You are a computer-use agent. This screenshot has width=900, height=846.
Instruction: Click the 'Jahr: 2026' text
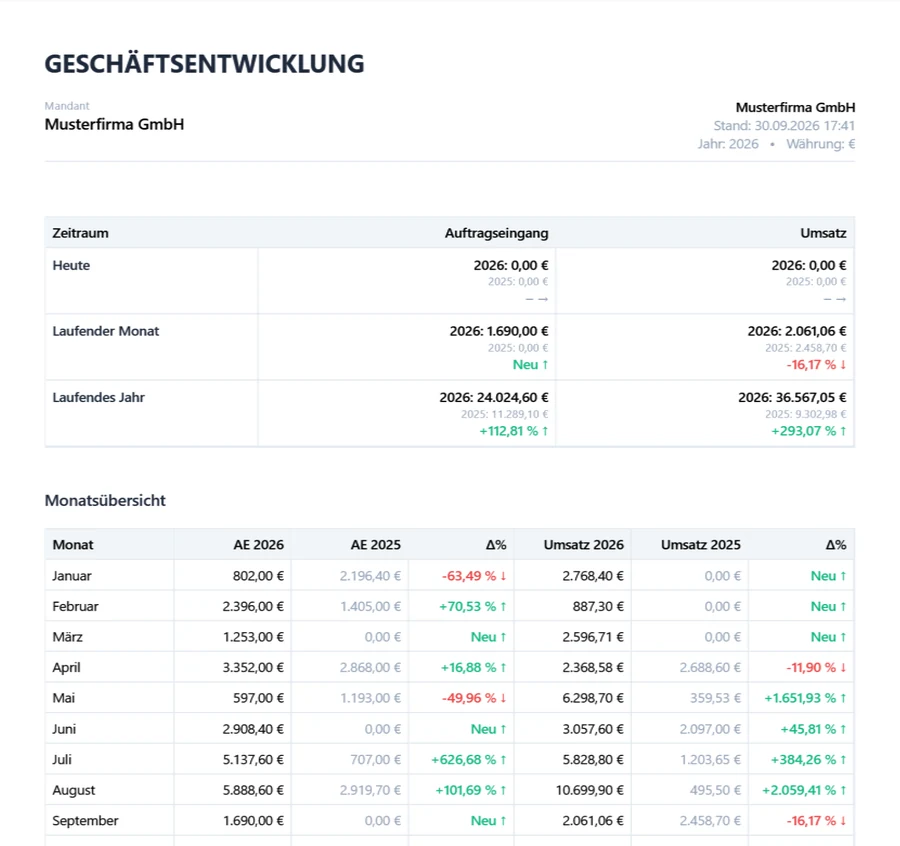tap(728, 144)
